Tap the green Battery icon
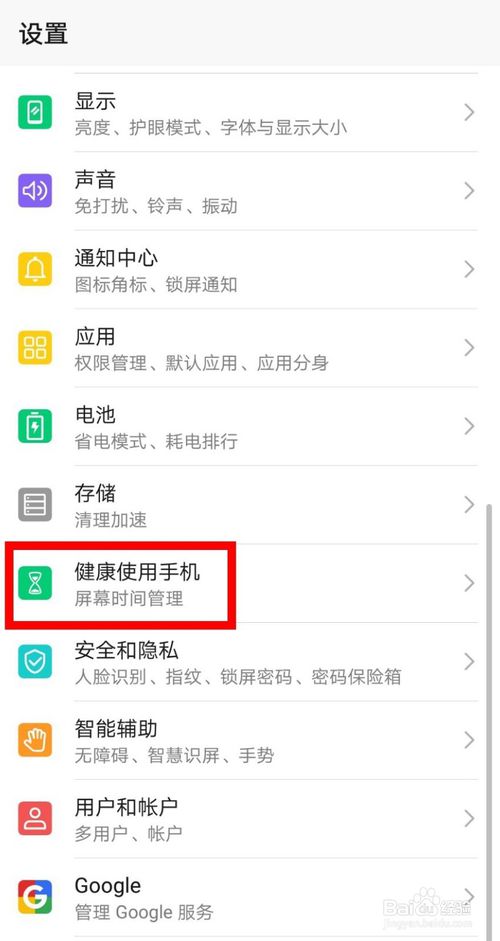Screen dimensions: 500x941 35,426
